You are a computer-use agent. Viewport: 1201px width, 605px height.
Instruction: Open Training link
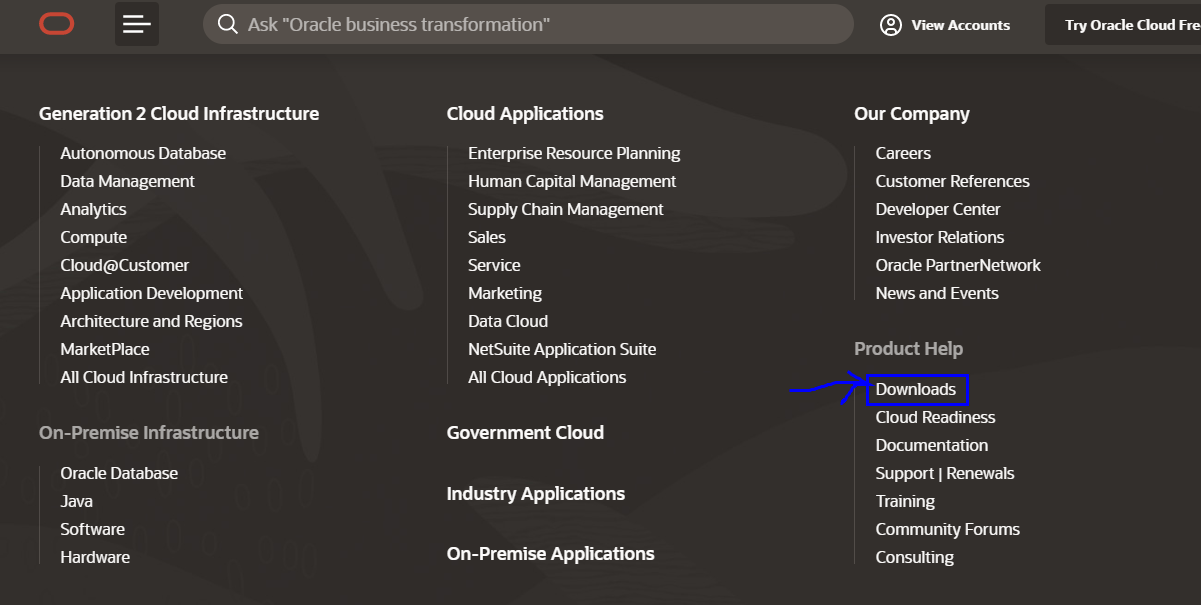point(905,501)
